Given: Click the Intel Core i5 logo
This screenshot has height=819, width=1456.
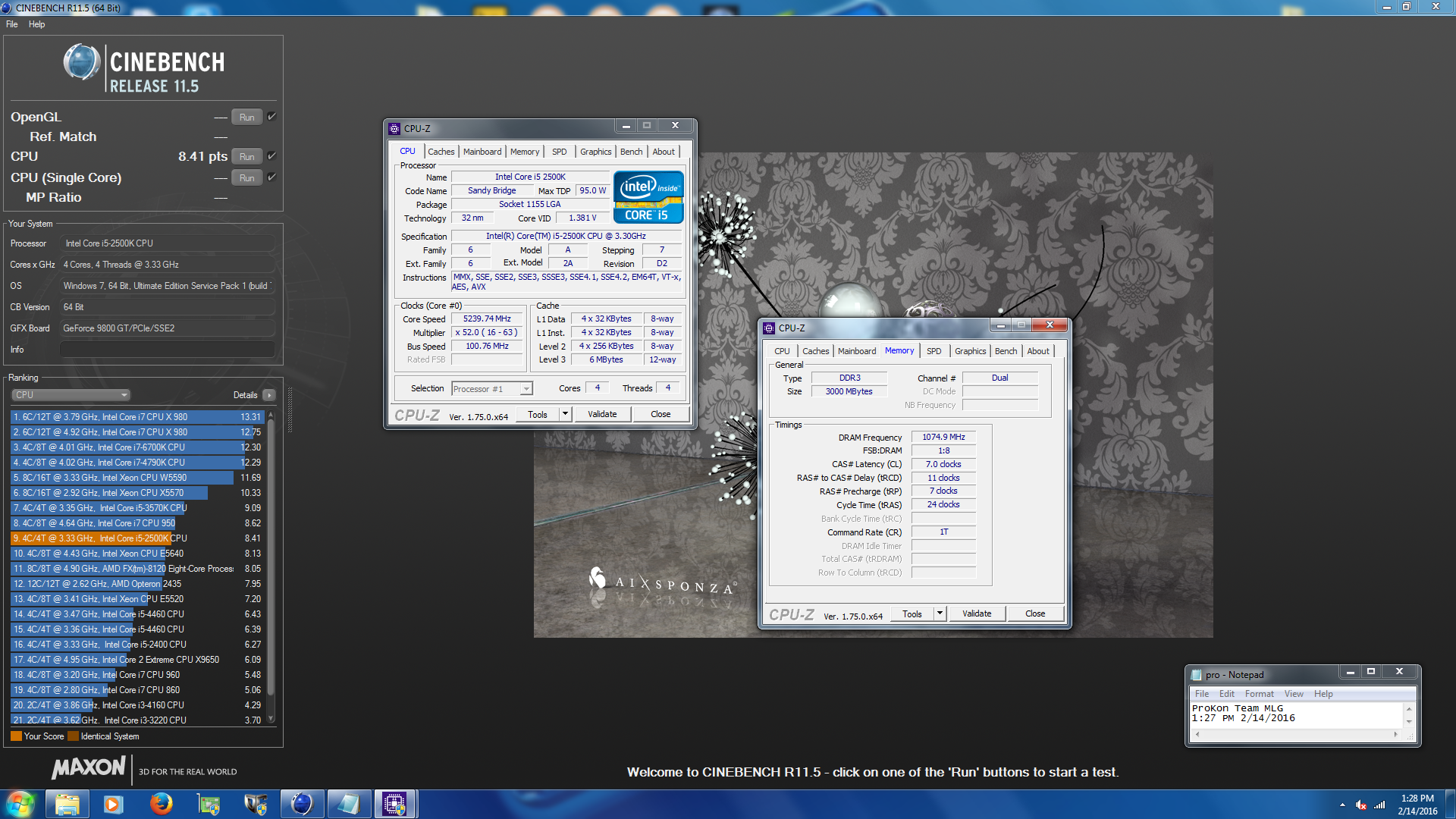Looking at the screenshot, I should (648, 197).
